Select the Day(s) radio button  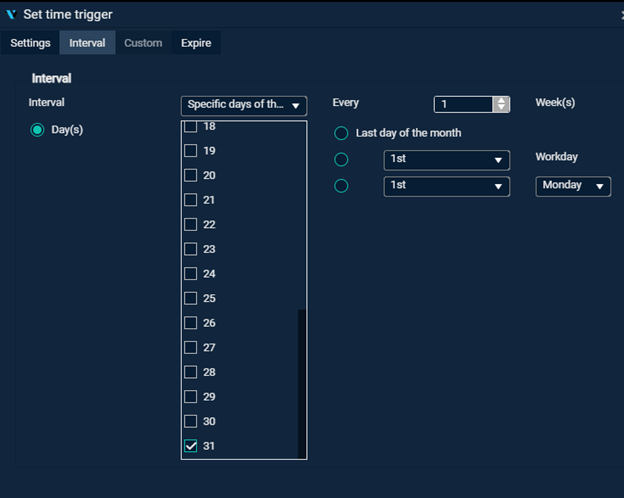pyautogui.click(x=38, y=130)
